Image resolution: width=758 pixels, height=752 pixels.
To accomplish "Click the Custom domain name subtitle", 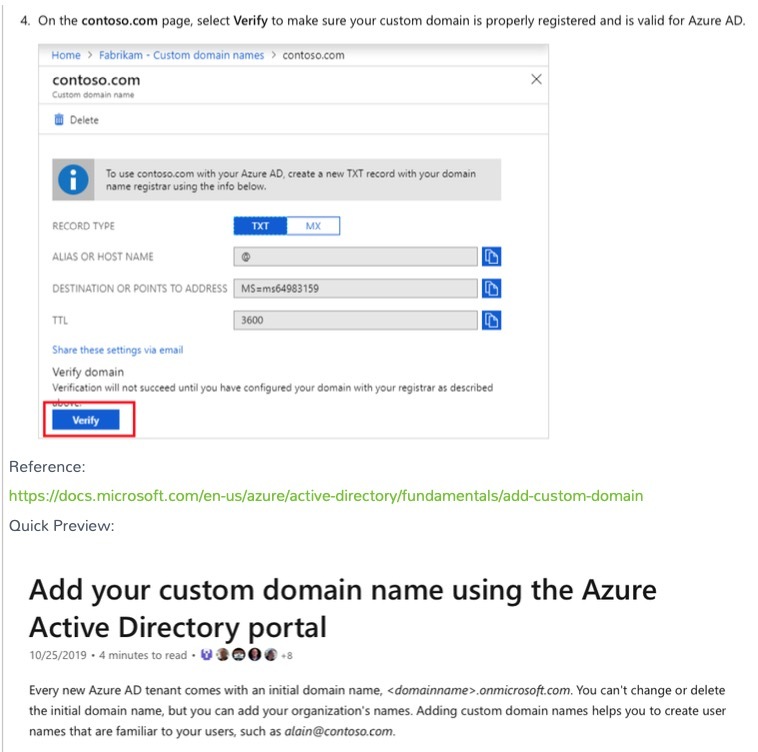I will pyautogui.click(x=93, y=95).
